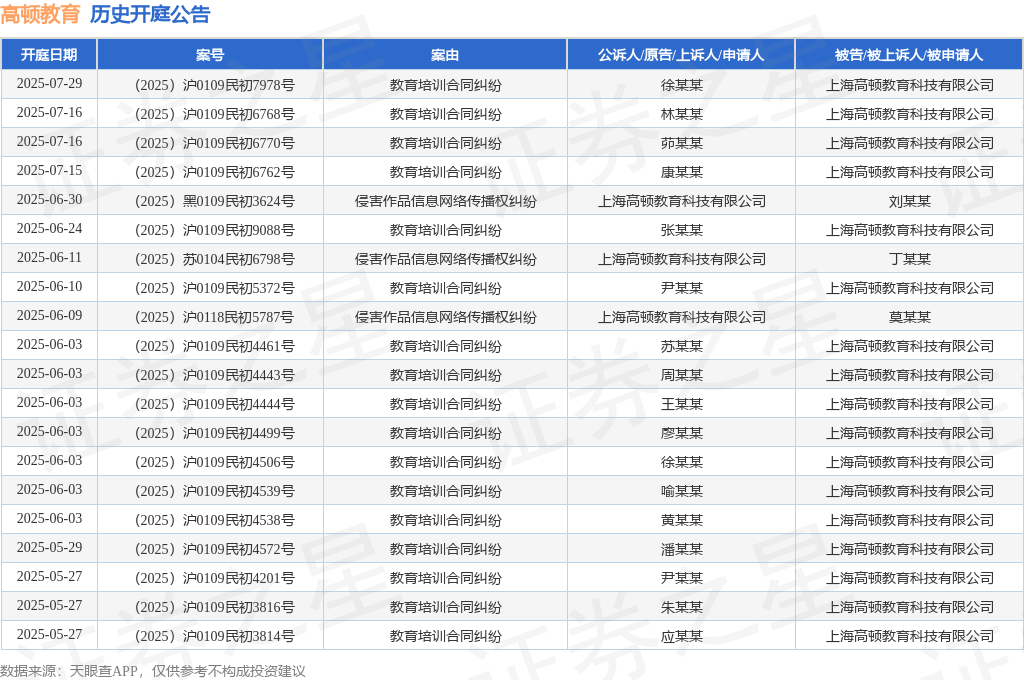Click plaintiff 苏某某
The image size is (1024, 680).
pyautogui.click(x=682, y=346)
